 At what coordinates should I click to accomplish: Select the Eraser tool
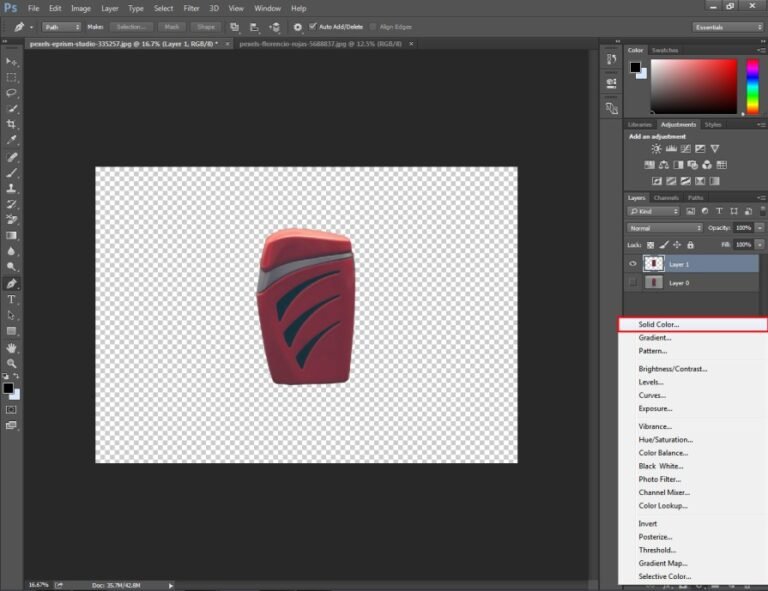coord(11,219)
